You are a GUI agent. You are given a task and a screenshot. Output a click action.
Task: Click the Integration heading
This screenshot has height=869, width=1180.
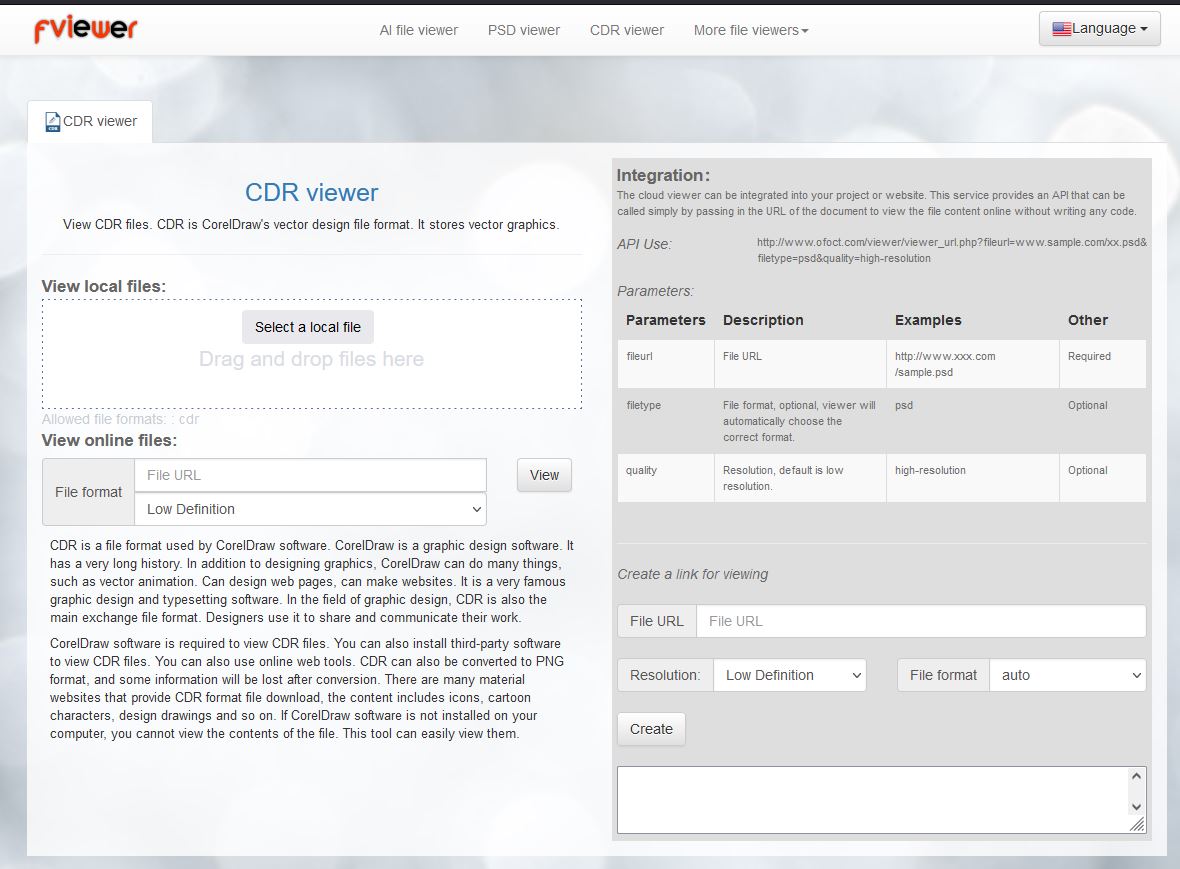pos(663,175)
